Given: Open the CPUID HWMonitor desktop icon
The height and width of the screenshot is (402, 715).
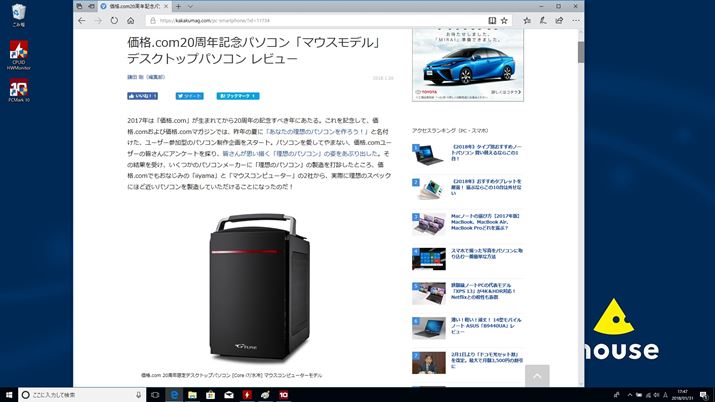Looking at the screenshot, I should pyautogui.click(x=17, y=54).
